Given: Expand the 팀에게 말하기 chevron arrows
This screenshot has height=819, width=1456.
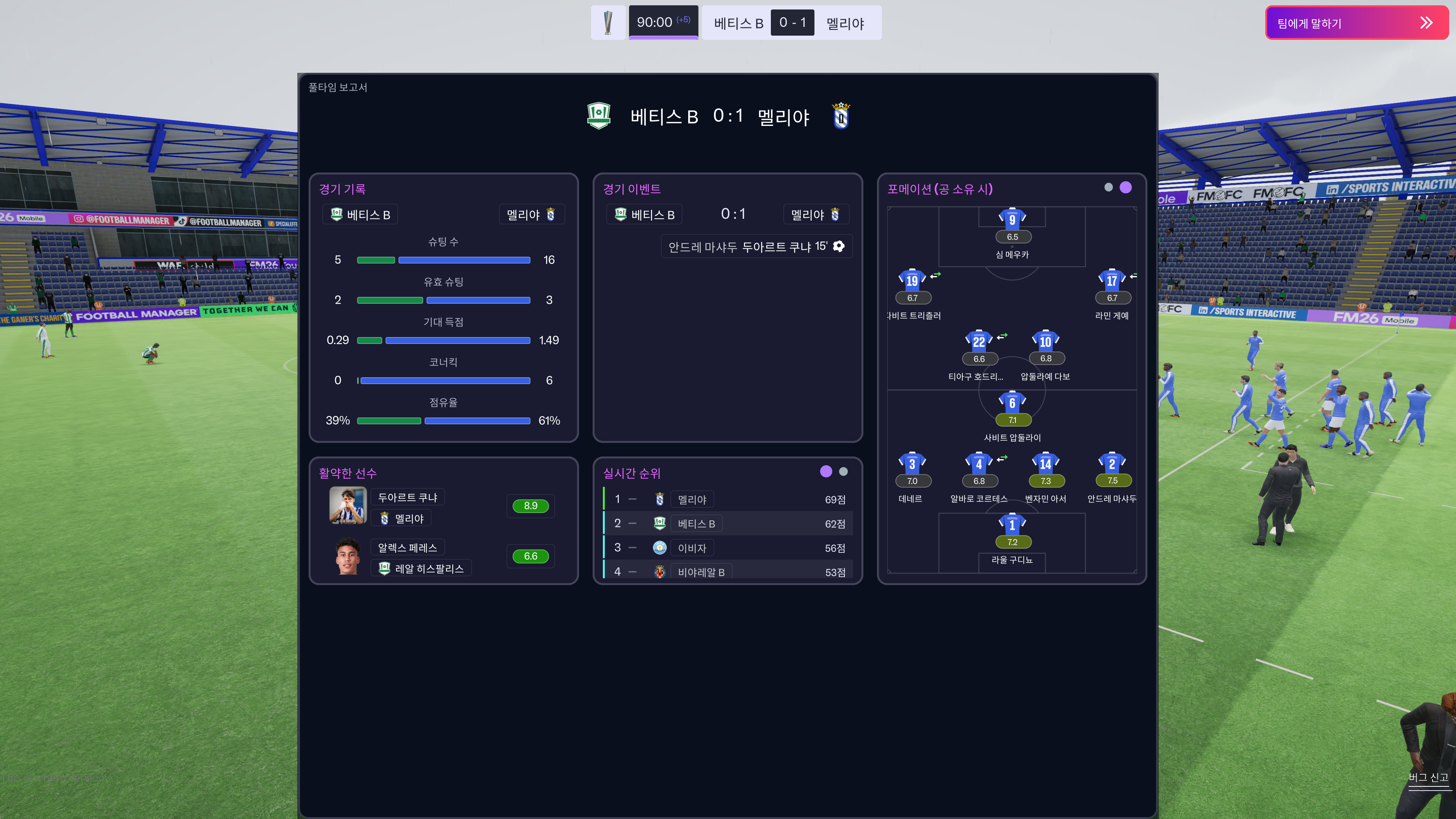Looking at the screenshot, I should (1426, 23).
